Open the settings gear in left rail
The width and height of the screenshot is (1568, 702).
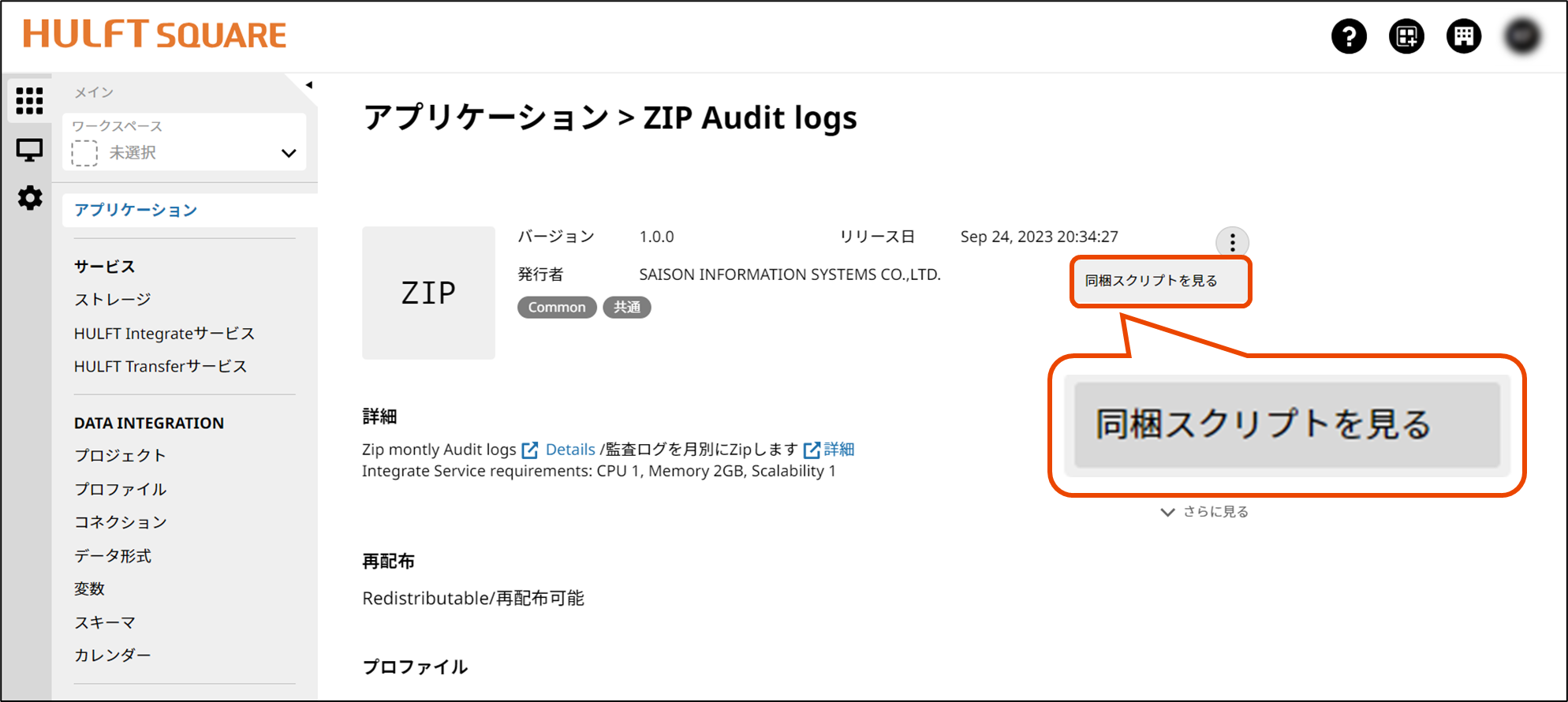coord(30,198)
